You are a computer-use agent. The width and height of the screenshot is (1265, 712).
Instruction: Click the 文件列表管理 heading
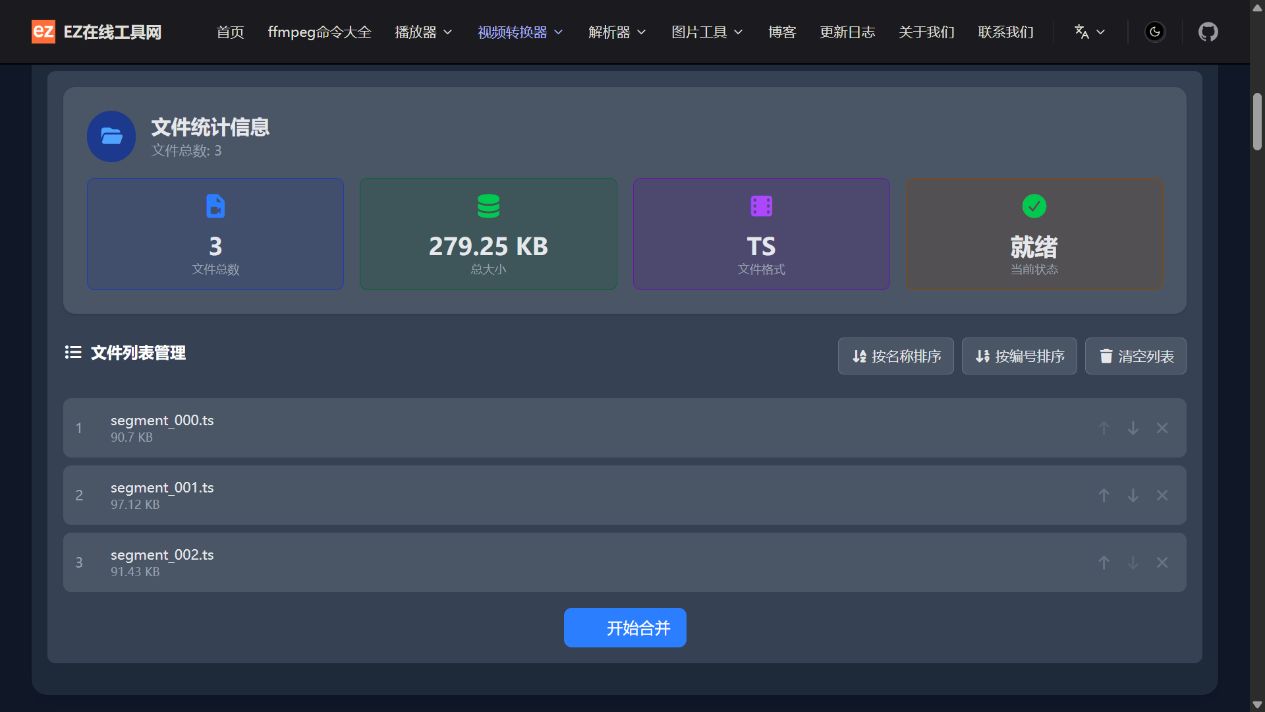click(138, 352)
